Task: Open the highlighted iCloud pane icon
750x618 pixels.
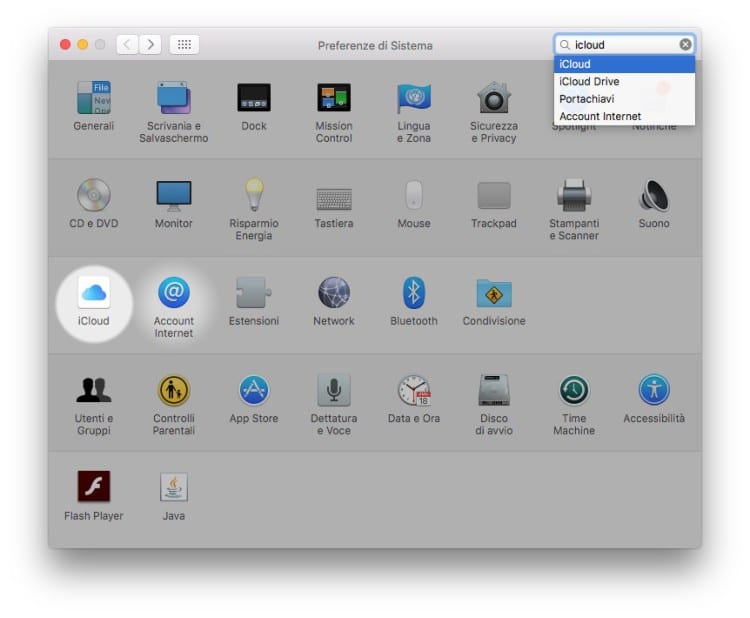Action: click(94, 293)
